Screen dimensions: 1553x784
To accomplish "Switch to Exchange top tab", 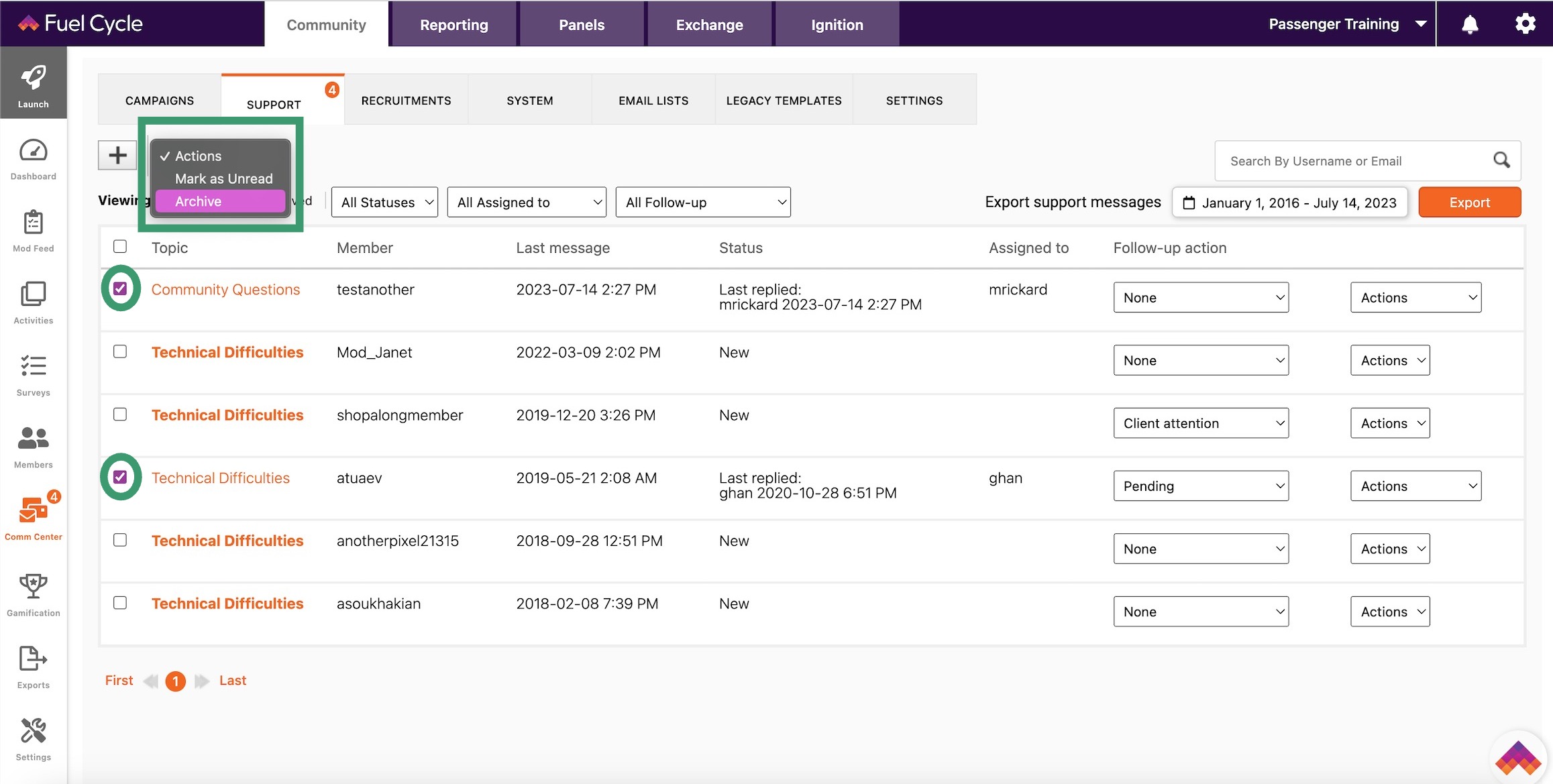I will 710,24.
